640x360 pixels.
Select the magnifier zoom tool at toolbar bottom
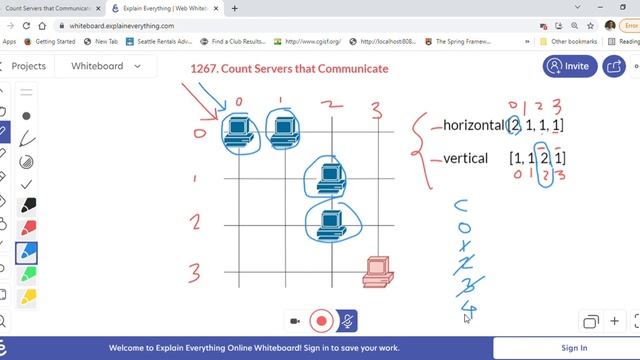click(x=2, y=321)
